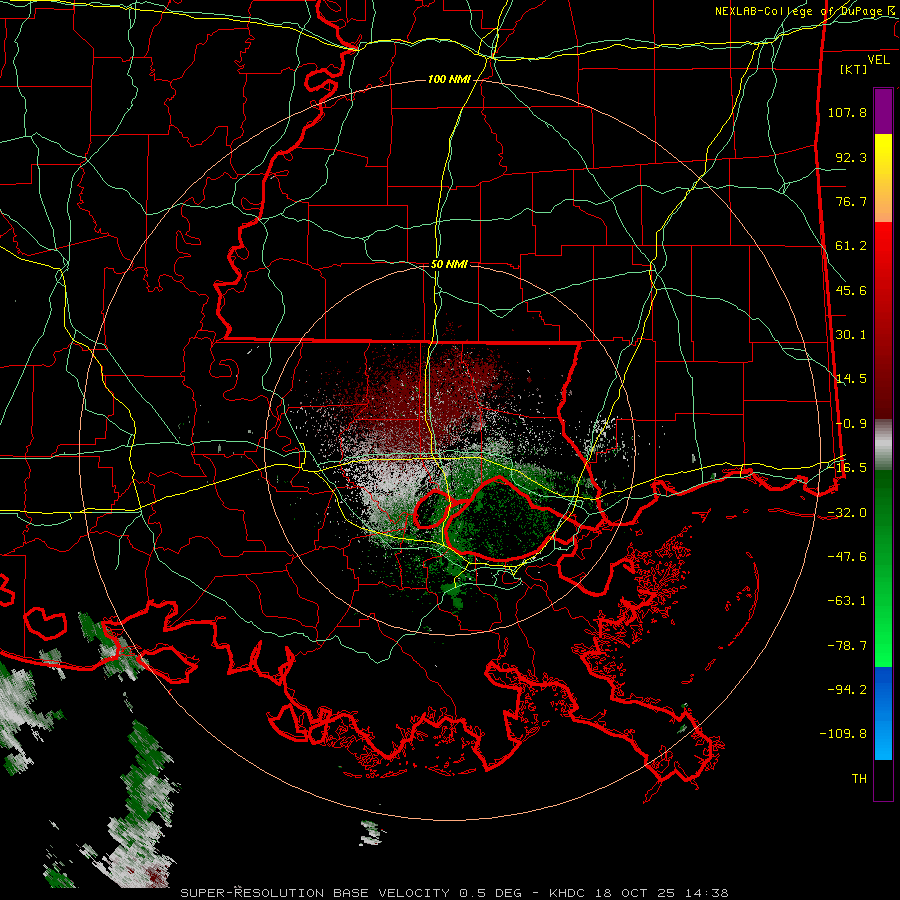Click the -109.8 velocity scale value
This screenshot has width=900, height=900.
(x=843, y=734)
